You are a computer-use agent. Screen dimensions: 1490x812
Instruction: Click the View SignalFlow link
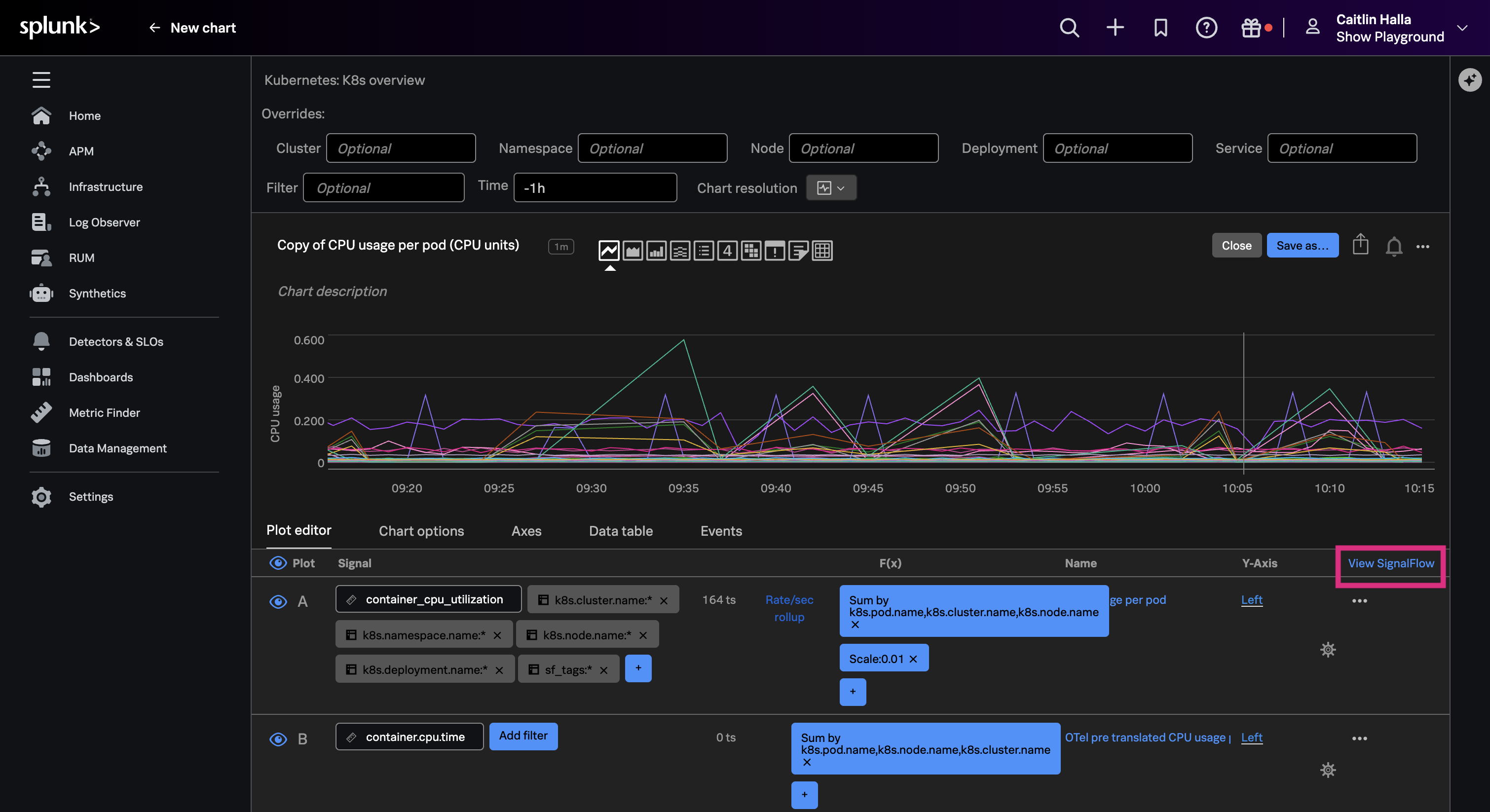pos(1390,563)
